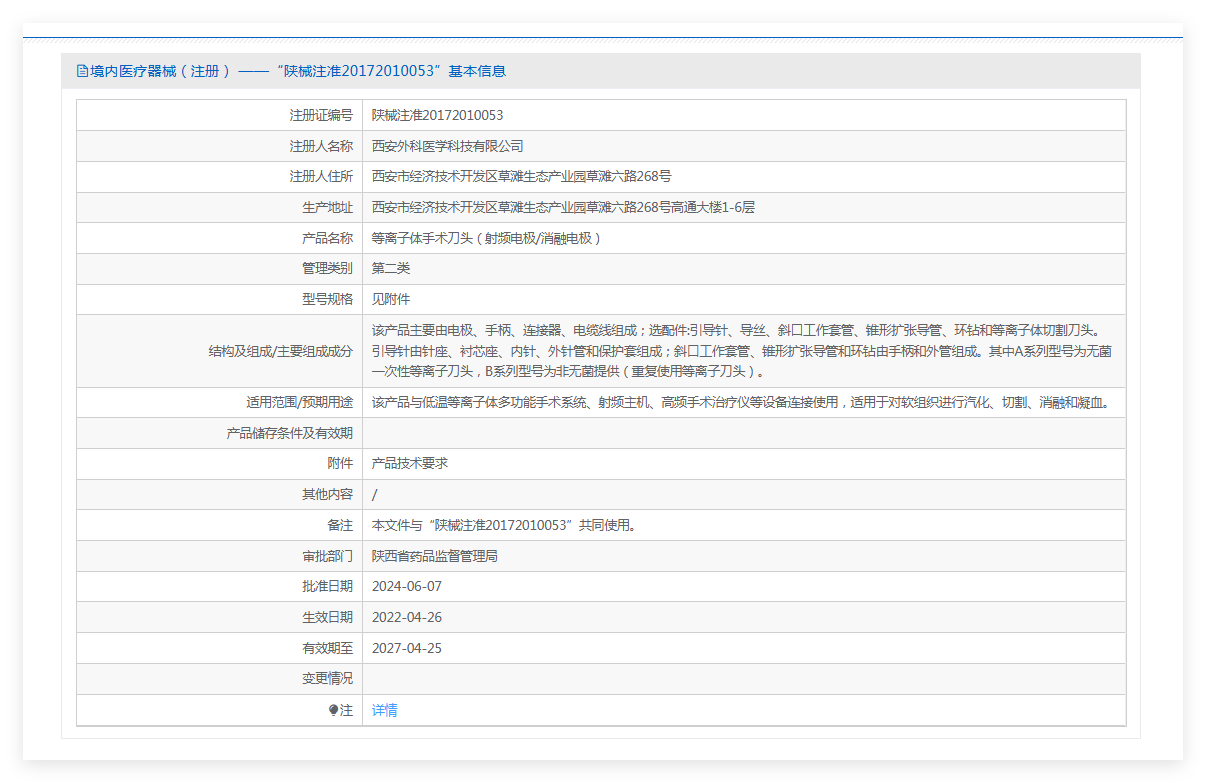Viewport: 1206px width, 783px height.
Task: Click the 审批部门 label
Action: click(327, 556)
